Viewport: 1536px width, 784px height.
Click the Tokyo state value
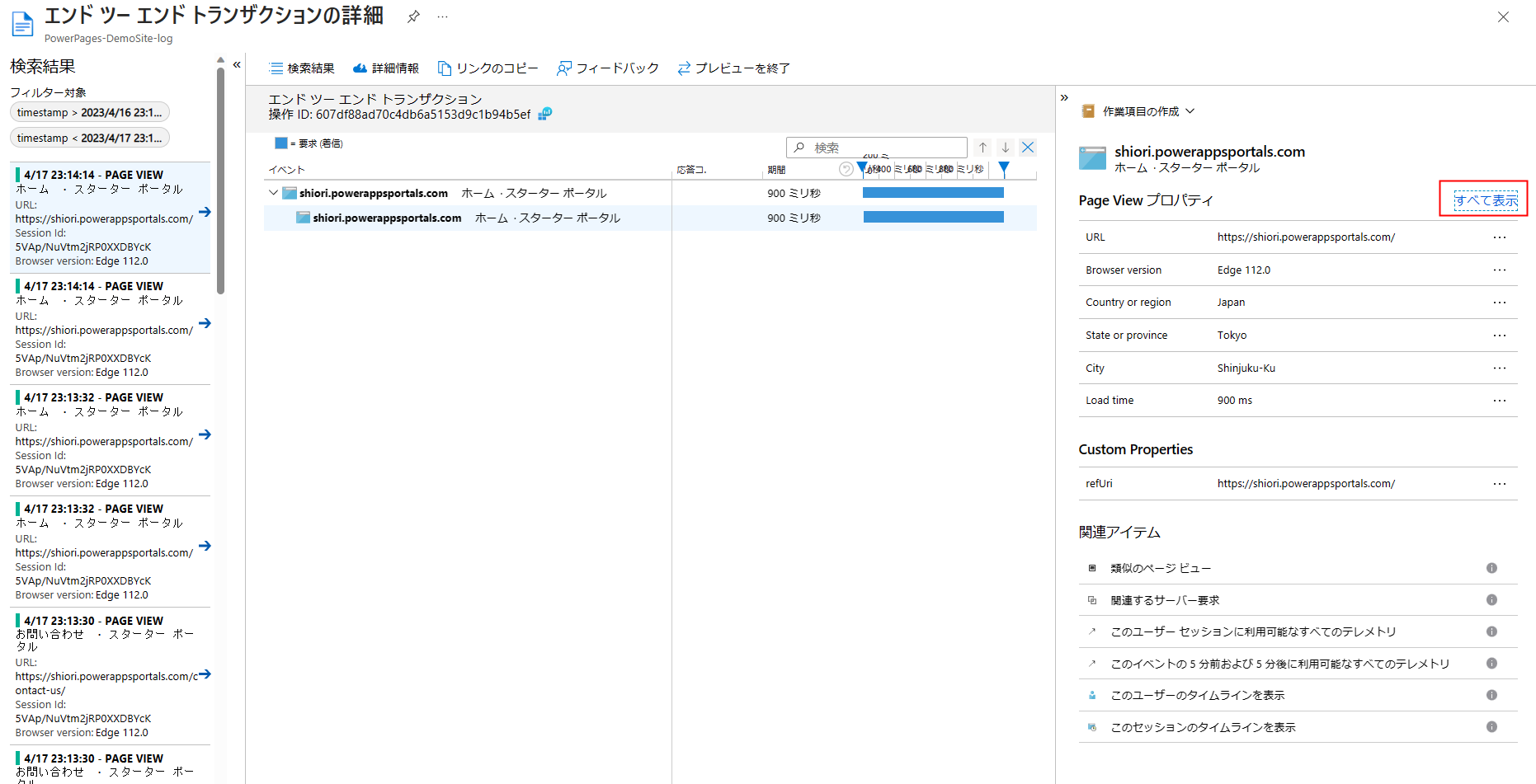point(1232,336)
